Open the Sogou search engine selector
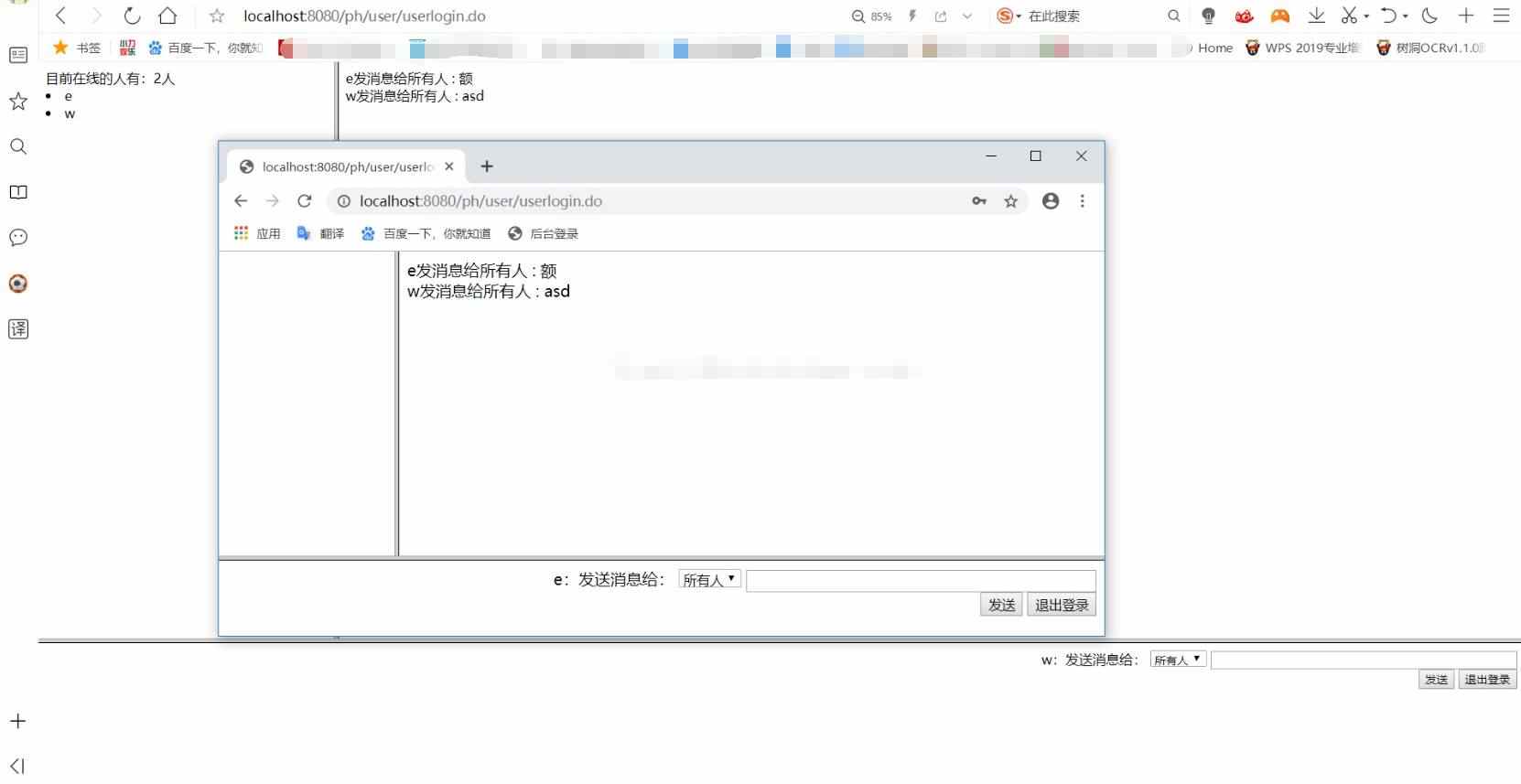Image resolution: width=1521 pixels, height=784 pixels. coord(1009,16)
